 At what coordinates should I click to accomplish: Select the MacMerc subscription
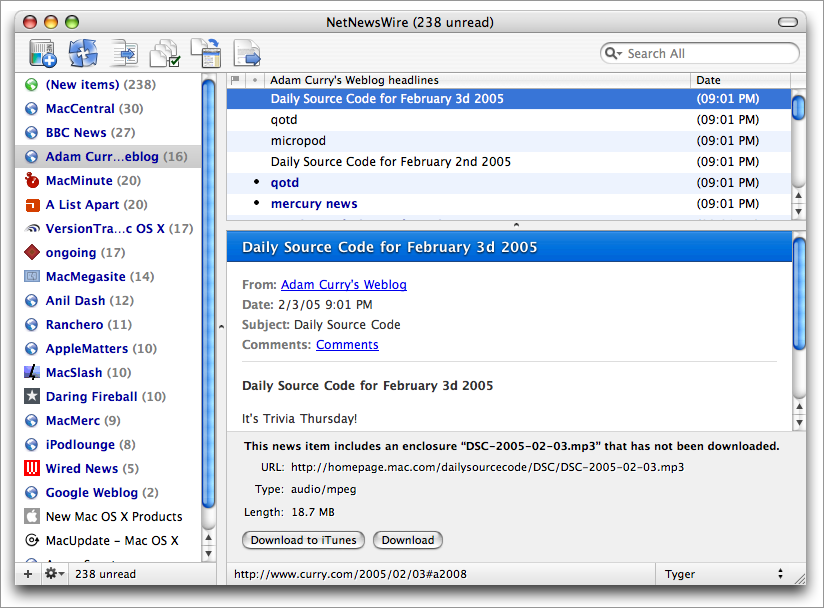coord(108,420)
